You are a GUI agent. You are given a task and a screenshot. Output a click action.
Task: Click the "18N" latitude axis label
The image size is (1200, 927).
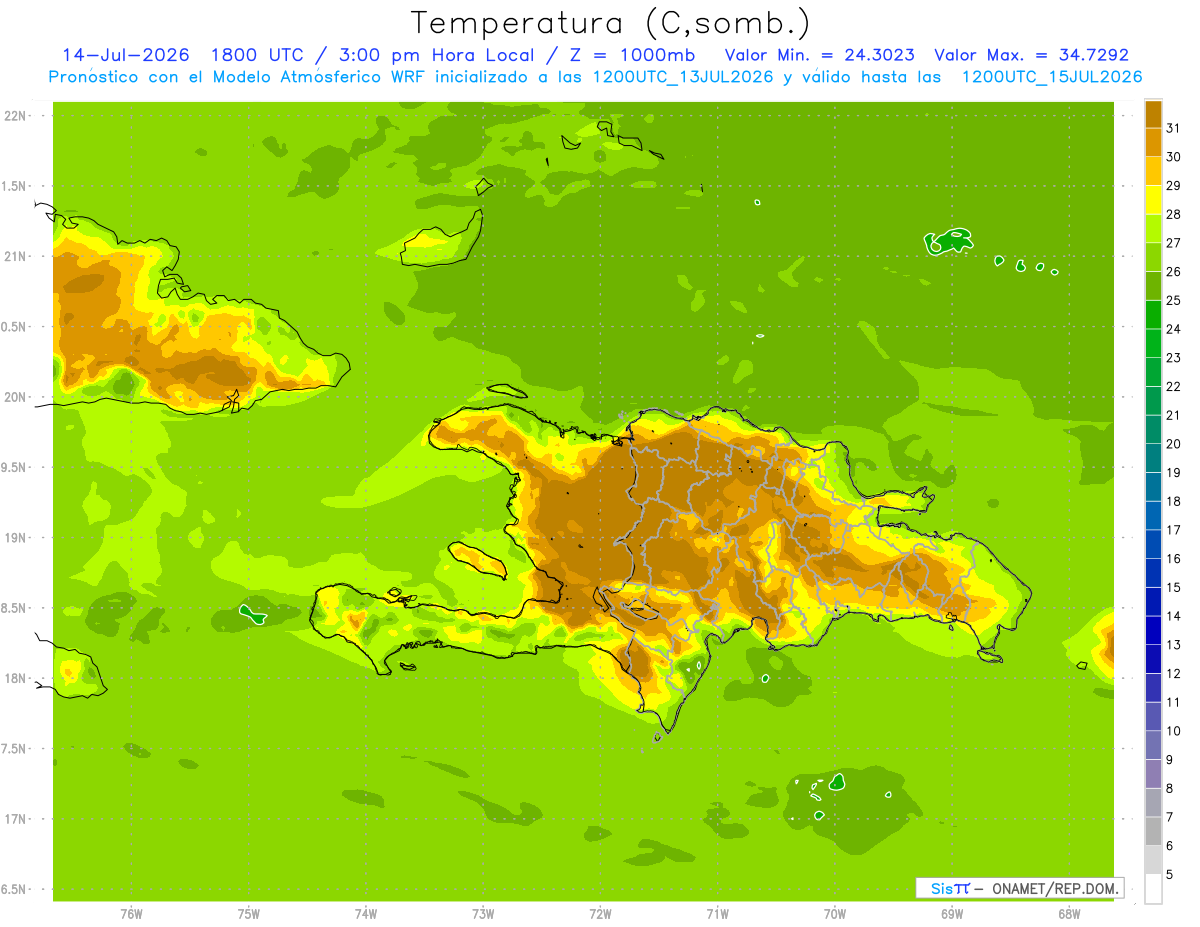pos(15,679)
